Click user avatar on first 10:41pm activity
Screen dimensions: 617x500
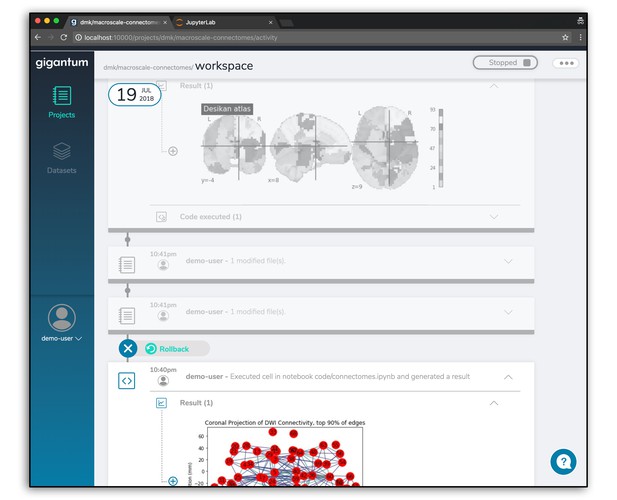[x=163, y=265]
